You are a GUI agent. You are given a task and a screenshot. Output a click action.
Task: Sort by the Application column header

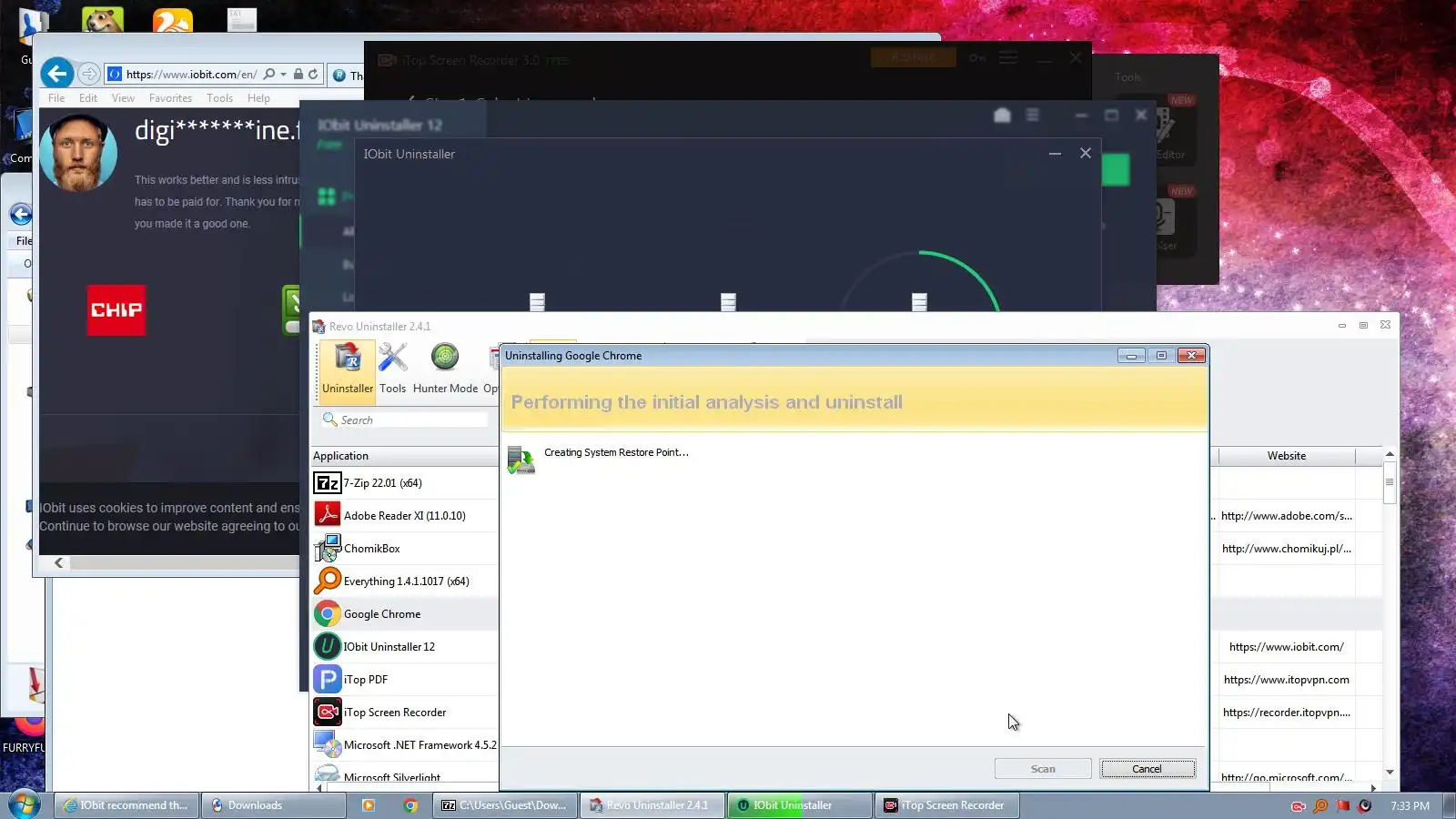[x=405, y=456]
